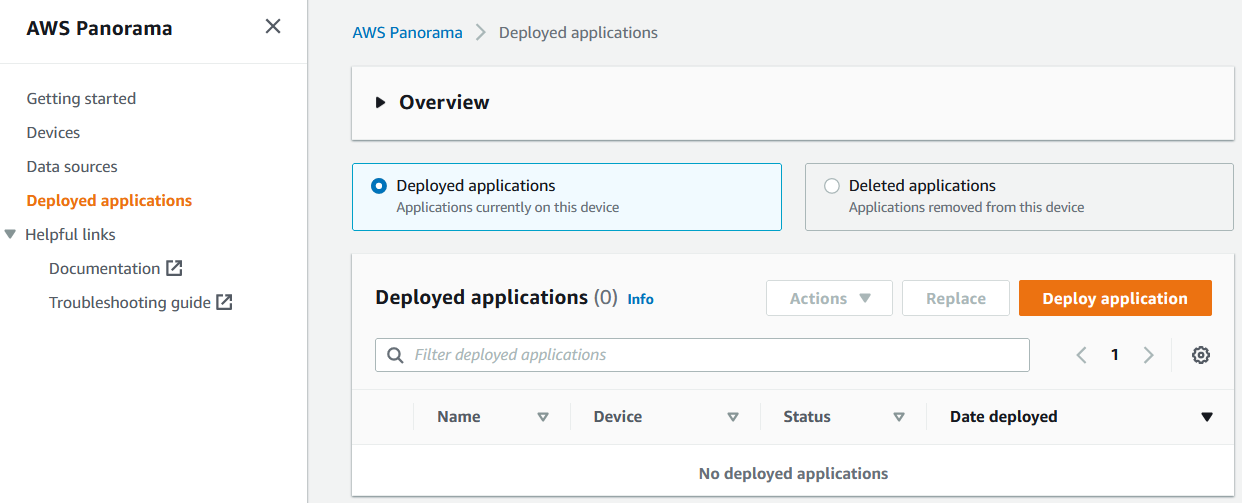Click the Deployed applications breadcrumb text
The width and height of the screenshot is (1242, 503).
pyautogui.click(x=578, y=32)
